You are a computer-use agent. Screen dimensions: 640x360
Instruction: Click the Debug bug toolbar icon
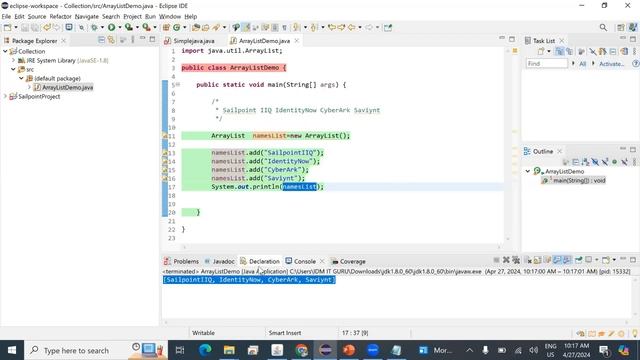pyautogui.click(x=94, y=27)
